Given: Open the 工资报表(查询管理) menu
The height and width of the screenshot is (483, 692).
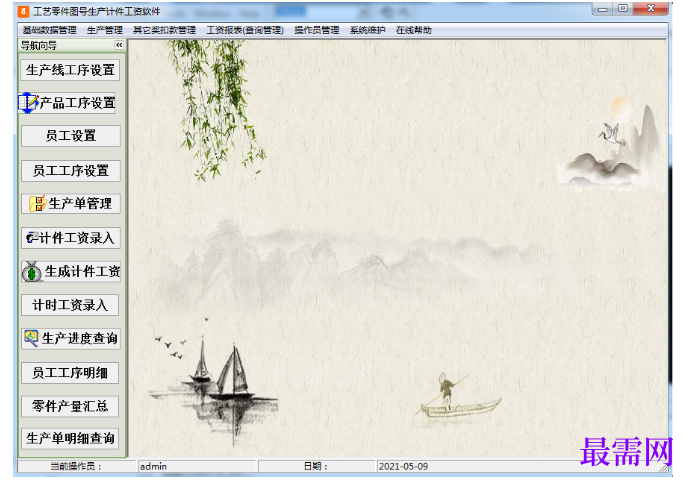Looking at the screenshot, I should [x=245, y=30].
